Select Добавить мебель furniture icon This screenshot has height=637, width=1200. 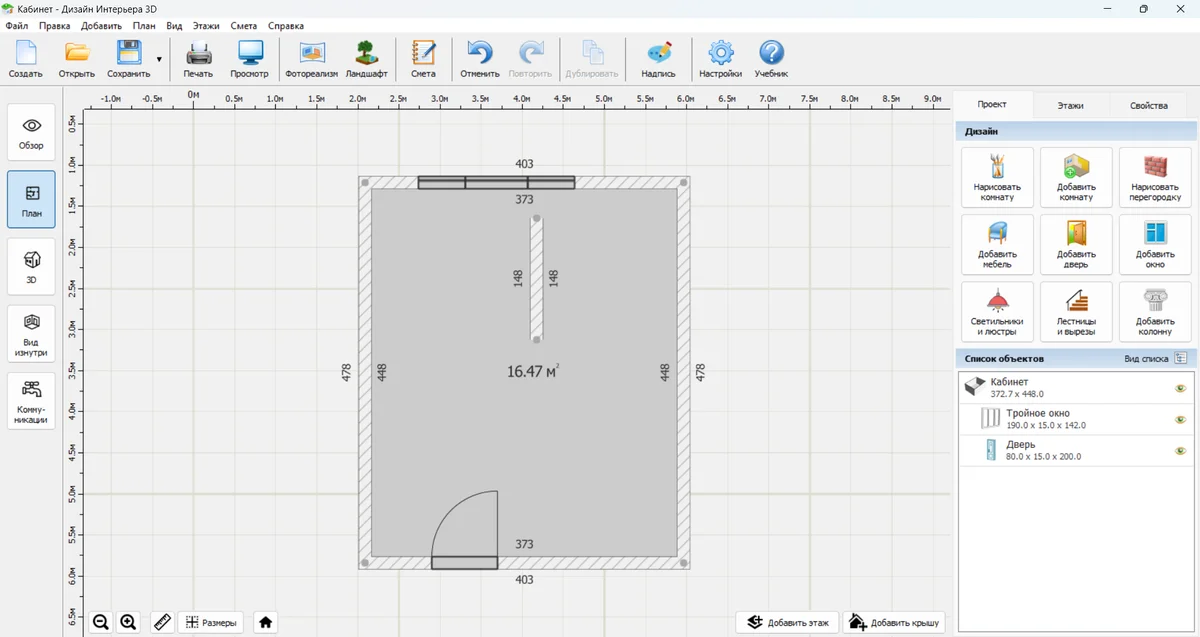point(997,245)
